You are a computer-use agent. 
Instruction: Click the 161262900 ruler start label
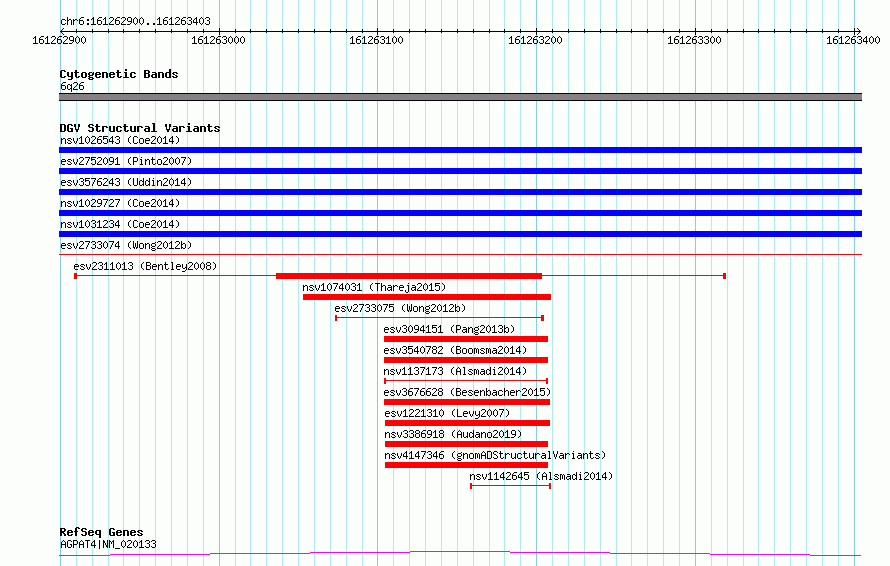pos(60,40)
